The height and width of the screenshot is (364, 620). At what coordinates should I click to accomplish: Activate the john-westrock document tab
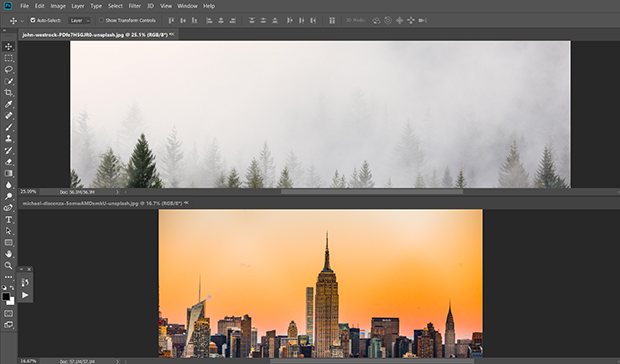(x=98, y=35)
